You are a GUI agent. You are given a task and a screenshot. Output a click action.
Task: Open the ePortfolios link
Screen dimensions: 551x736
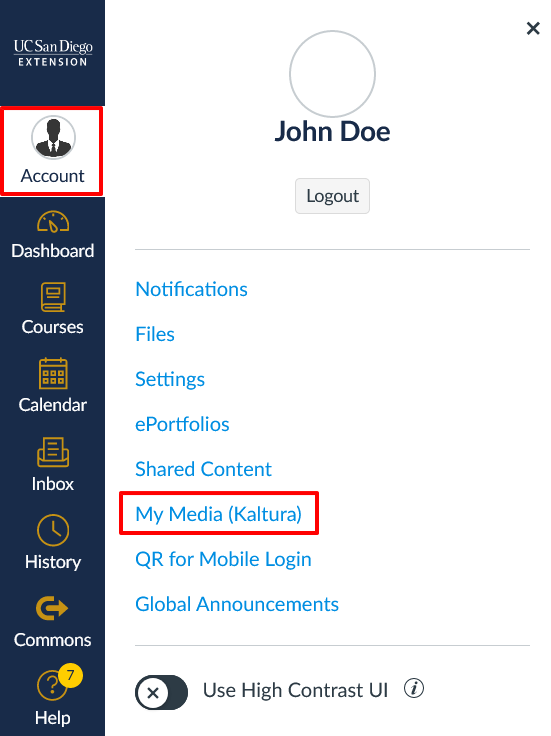(x=182, y=424)
